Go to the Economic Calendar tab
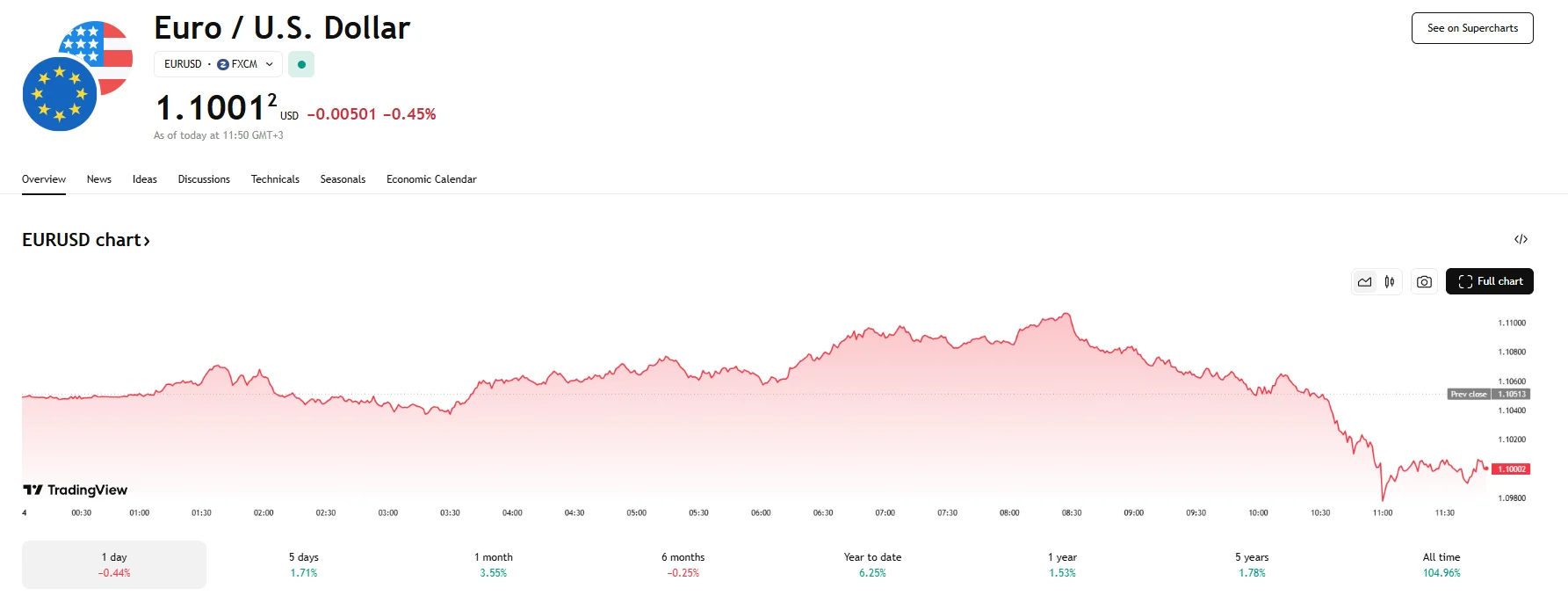Viewport: 1568px width, 610px height. click(431, 179)
